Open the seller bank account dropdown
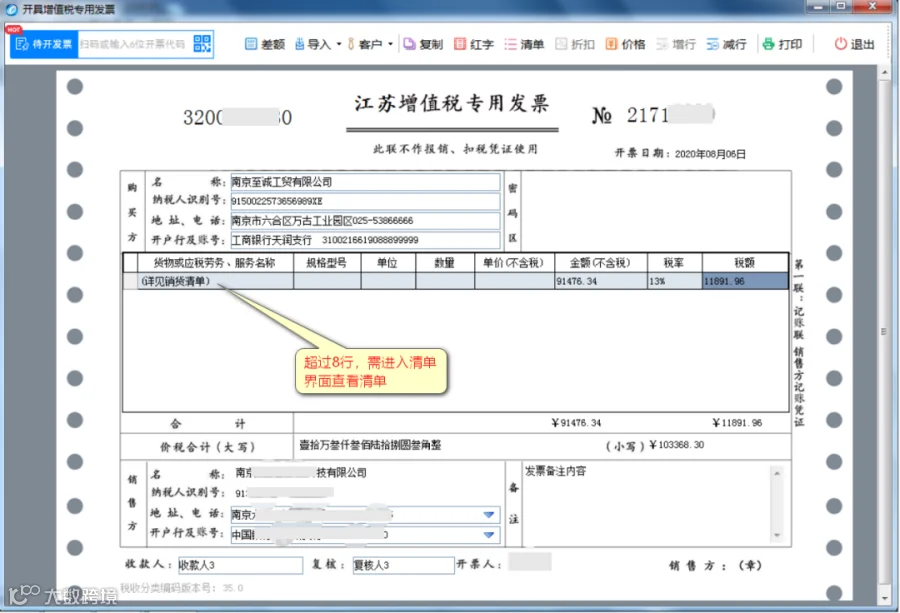 [488, 535]
